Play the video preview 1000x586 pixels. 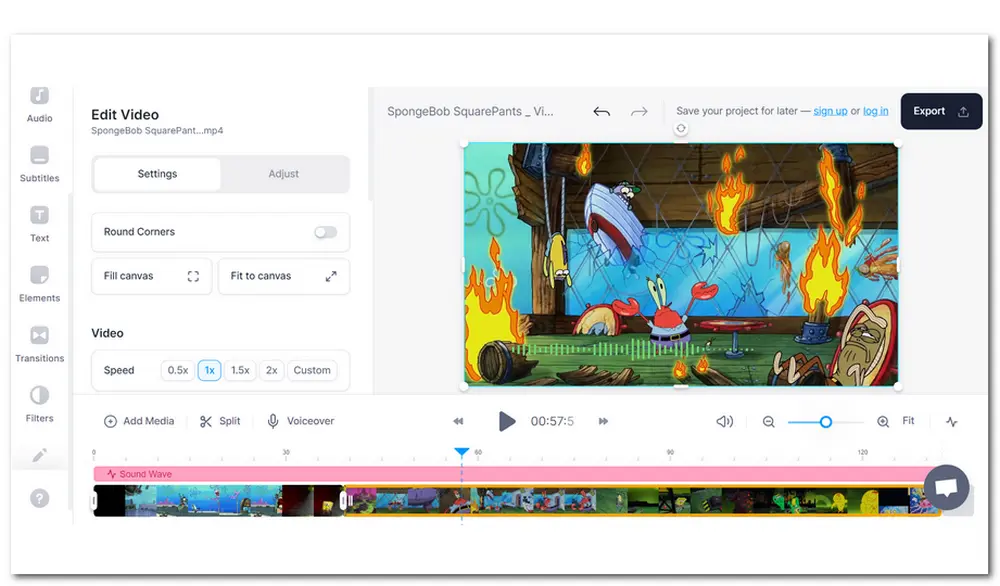coord(506,421)
